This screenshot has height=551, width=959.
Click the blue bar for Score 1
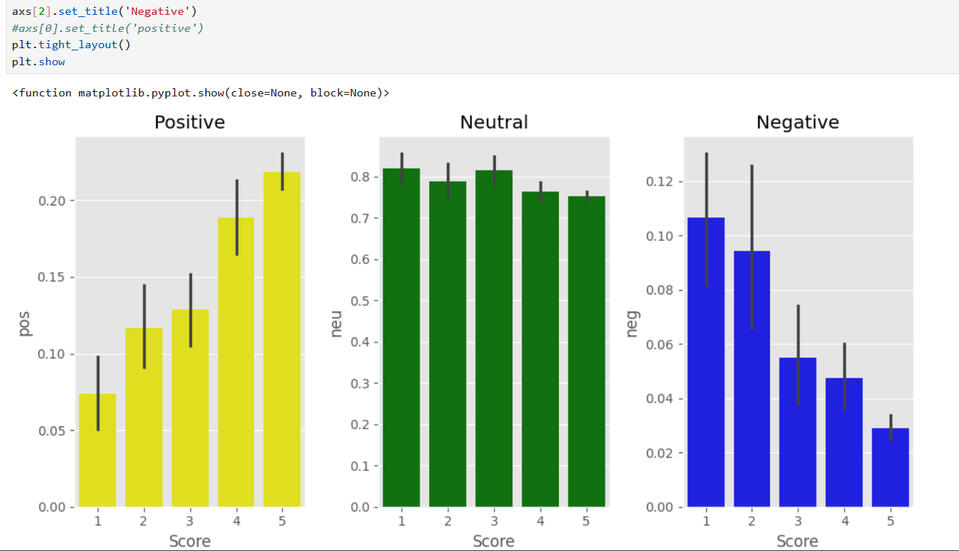(x=705, y=362)
